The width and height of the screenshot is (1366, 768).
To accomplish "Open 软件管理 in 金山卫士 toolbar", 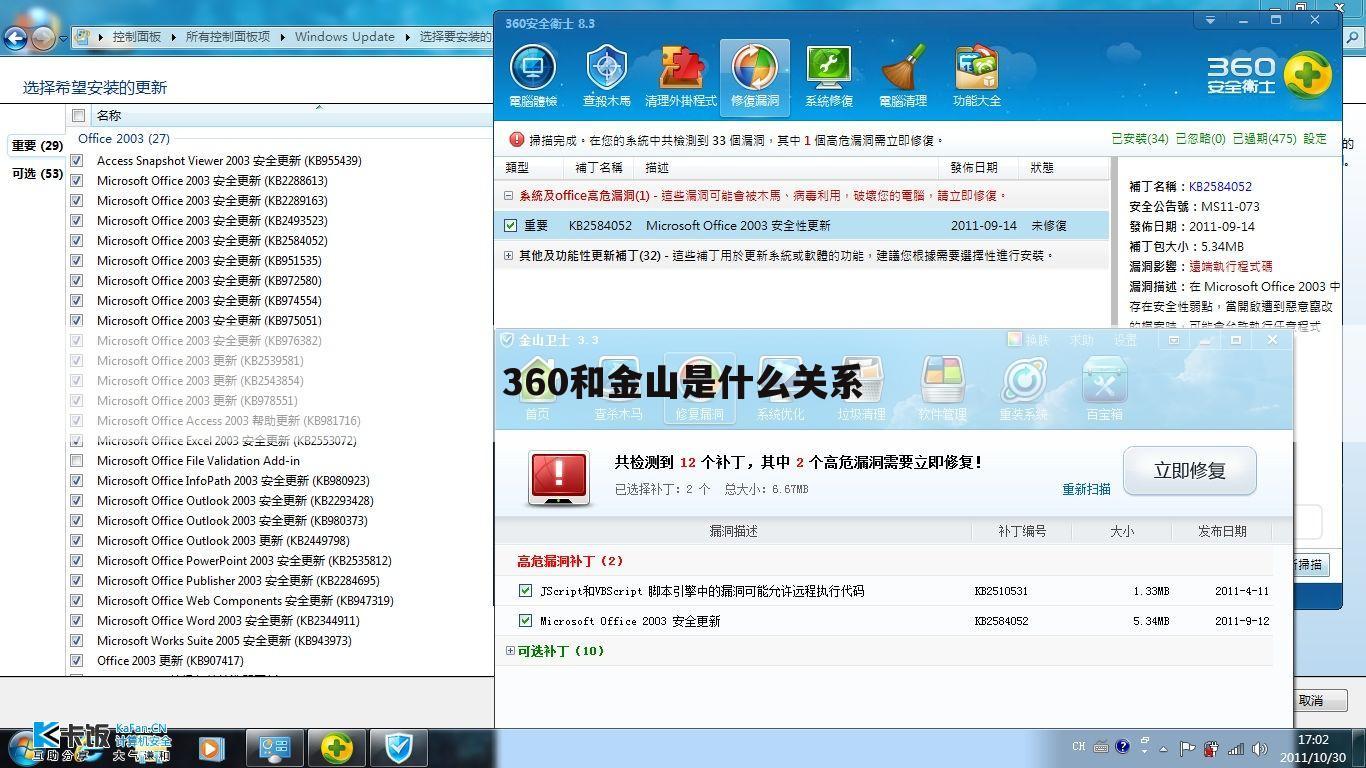I will [942, 389].
